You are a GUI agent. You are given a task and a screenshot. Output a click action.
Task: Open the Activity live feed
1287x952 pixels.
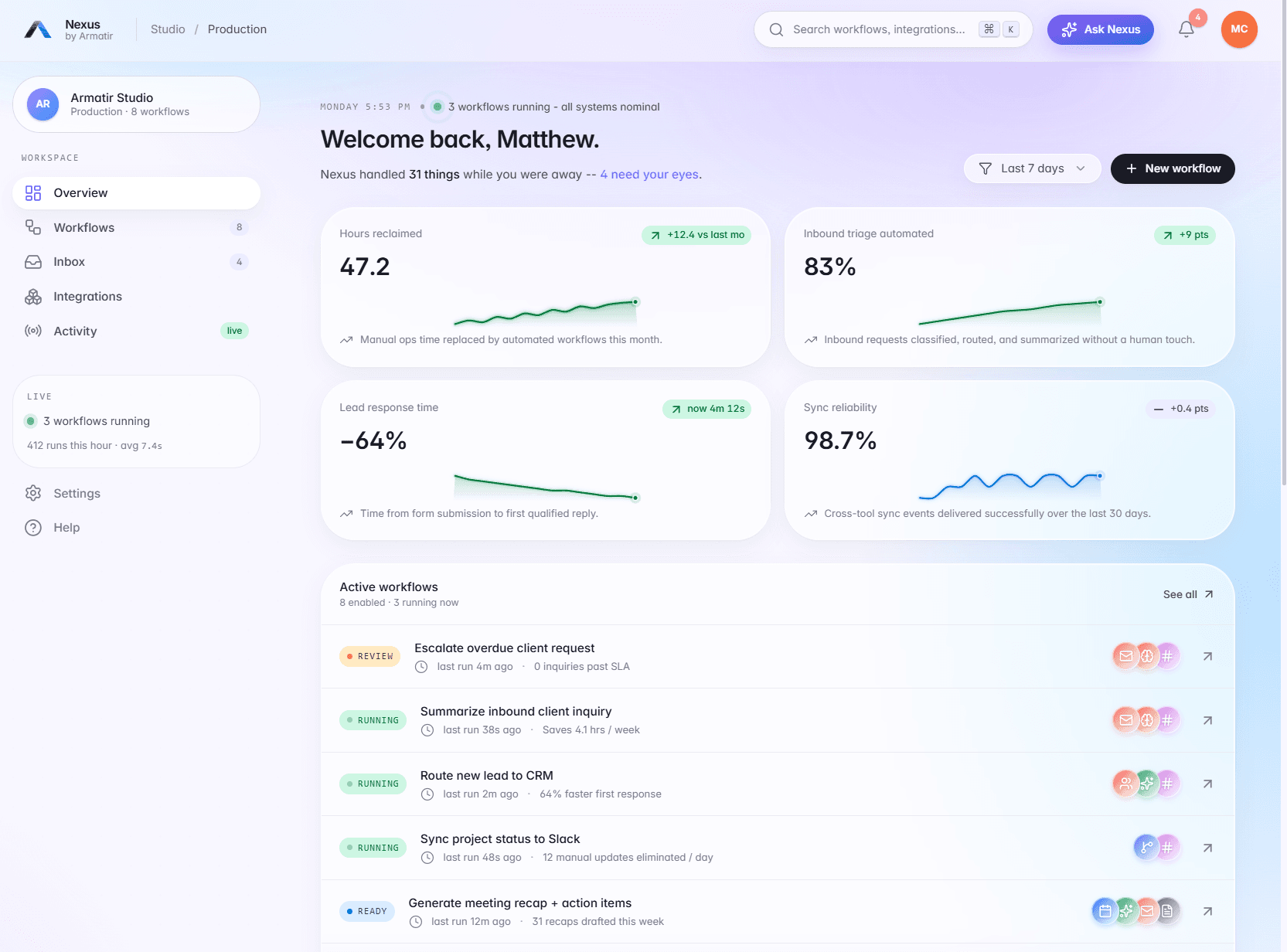click(x=136, y=331)
